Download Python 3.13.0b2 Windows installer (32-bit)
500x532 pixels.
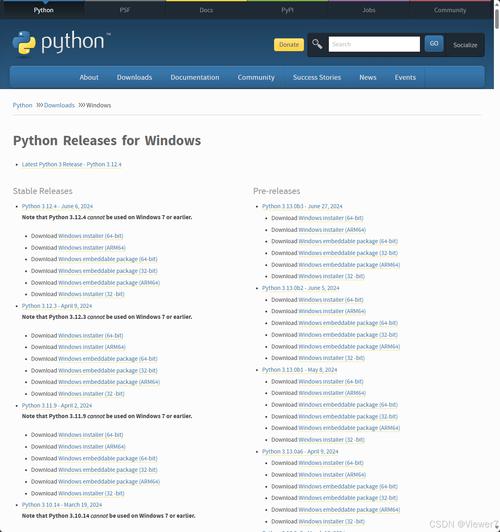[x=331, y=358]
